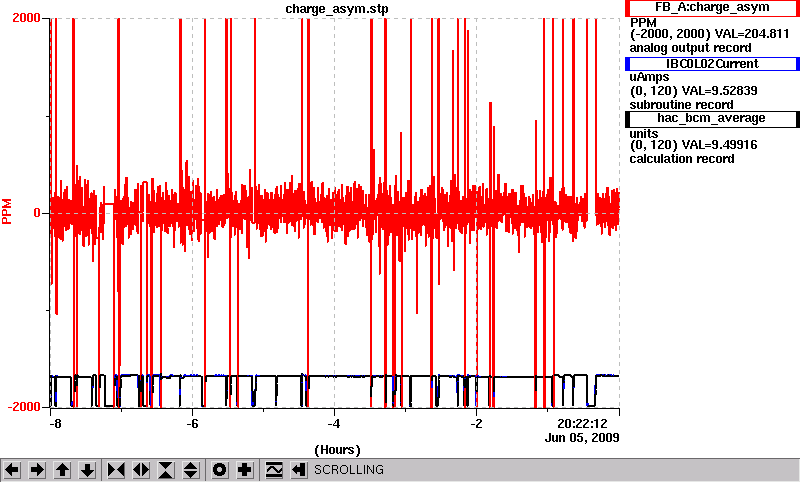Image resolution: width=800 pixels, height=482 pixels.
Task: Click the -6 hours x-axis label
Action: (x=192, y=424)
